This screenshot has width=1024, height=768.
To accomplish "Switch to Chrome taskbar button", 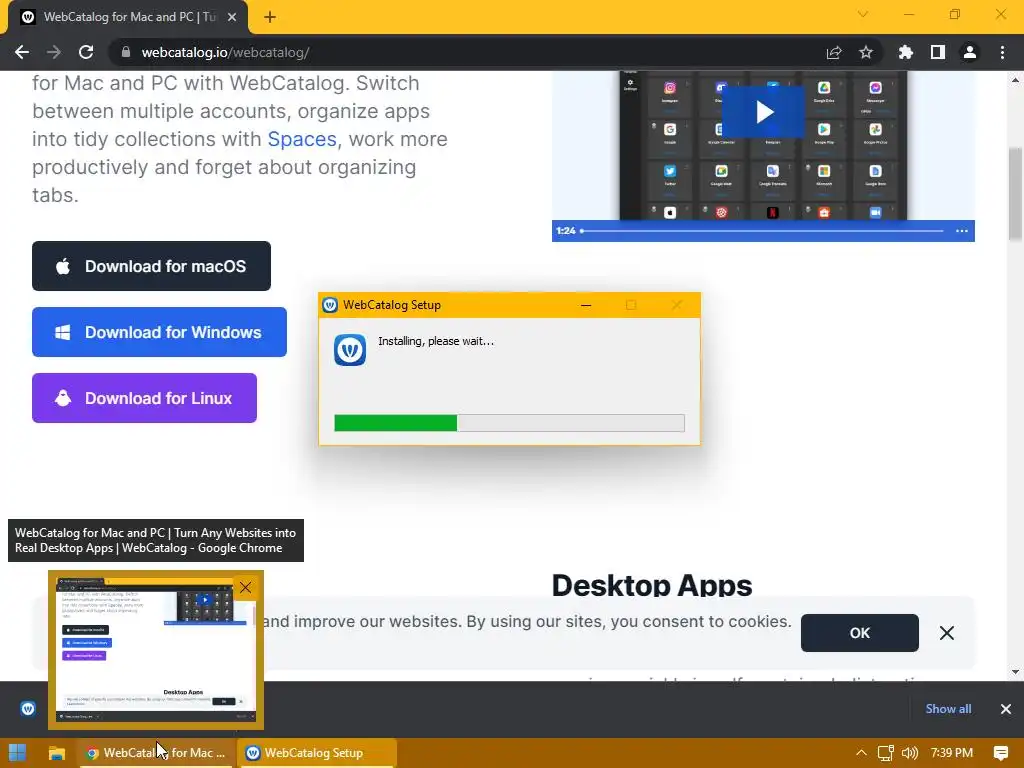I will 157,753.
